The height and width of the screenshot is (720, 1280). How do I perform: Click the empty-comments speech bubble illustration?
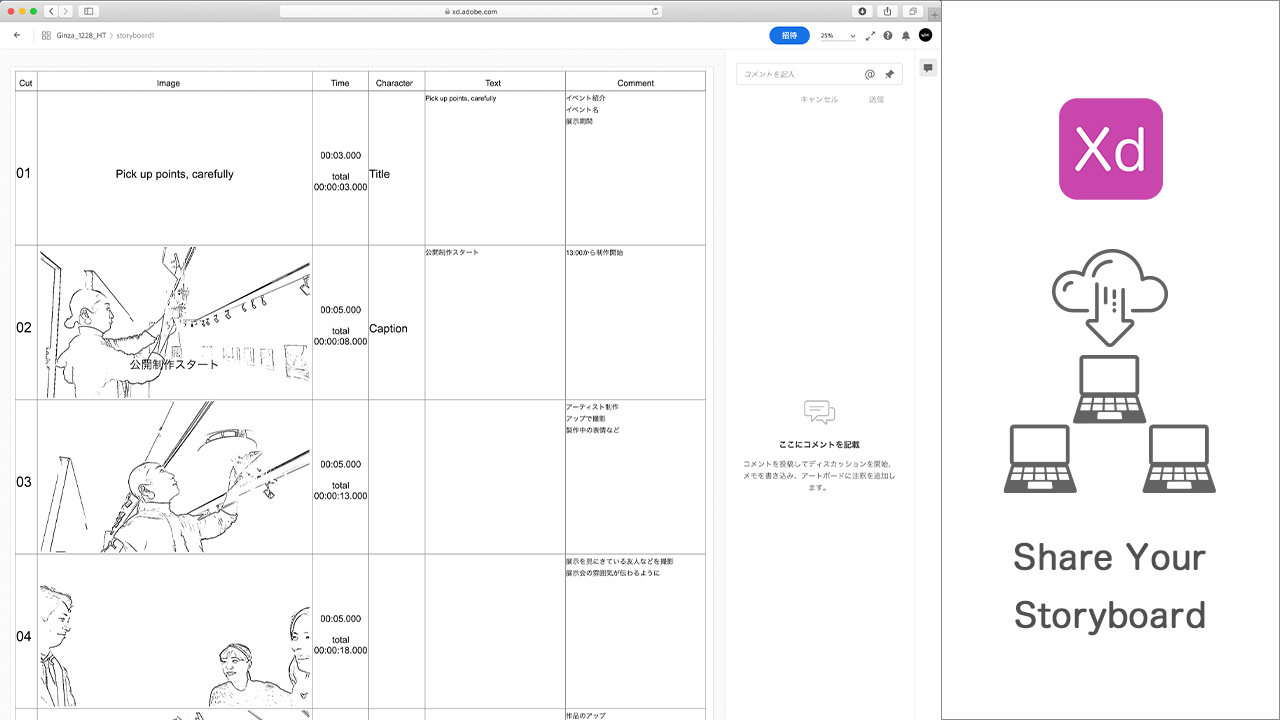819,412
